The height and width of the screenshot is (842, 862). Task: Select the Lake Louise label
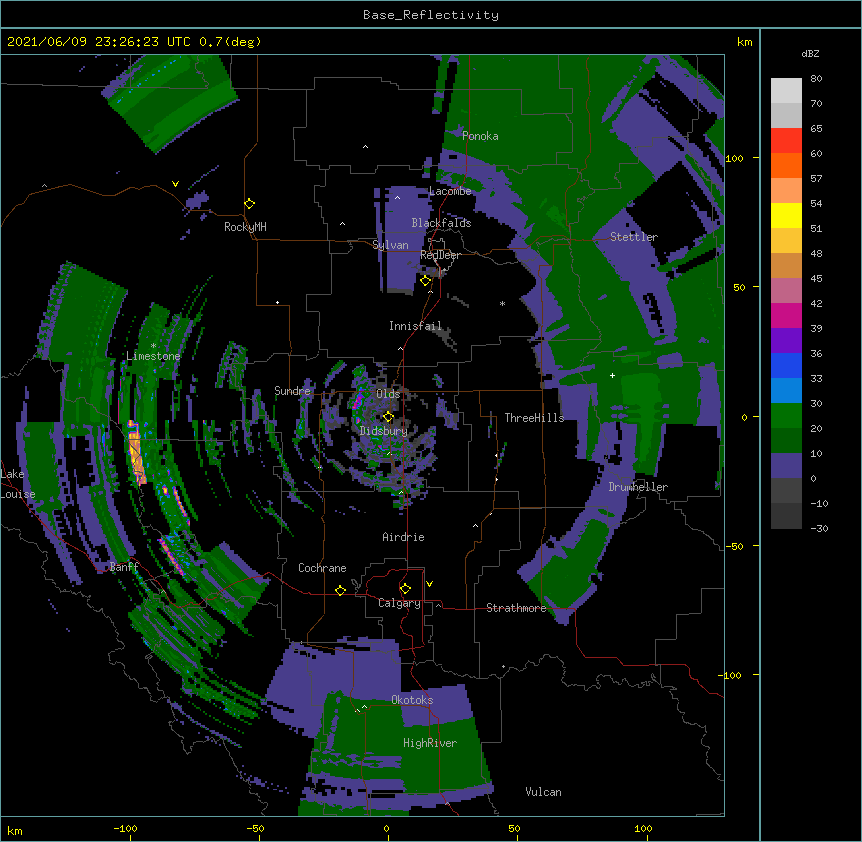tap(18, 484)
